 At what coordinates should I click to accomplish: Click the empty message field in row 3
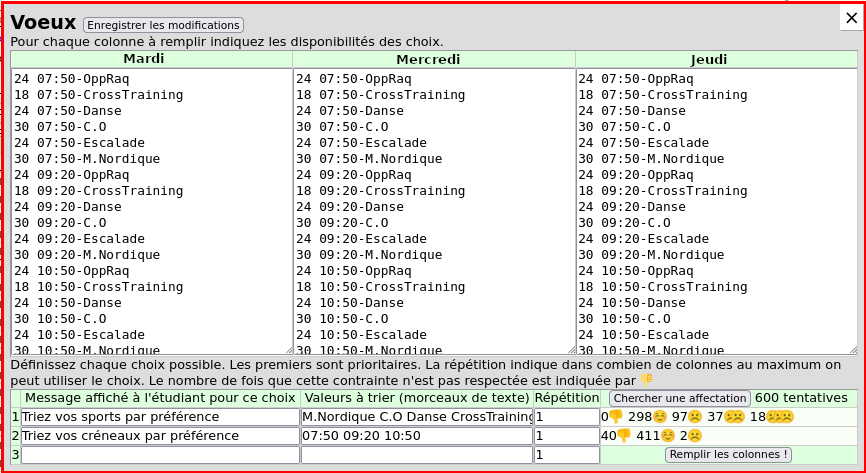[160, 455]
